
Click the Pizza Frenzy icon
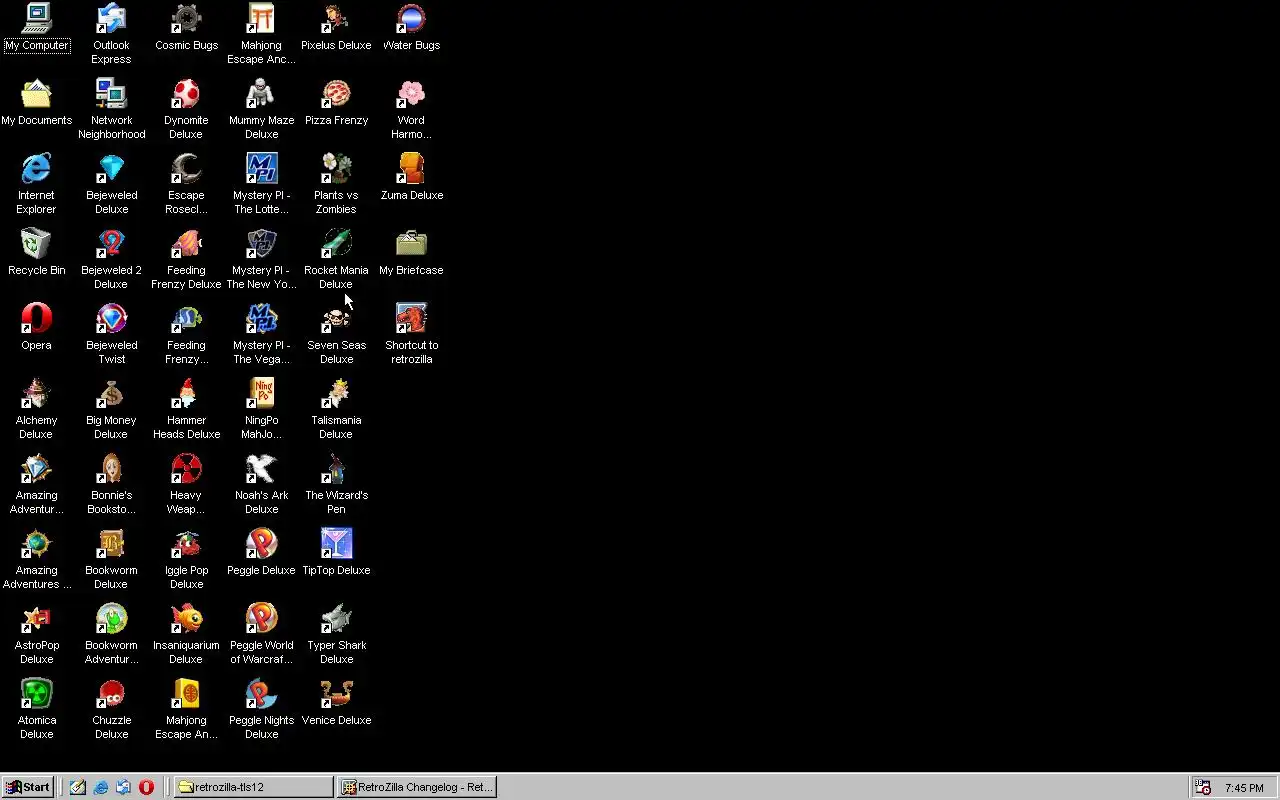click(336, 94)
